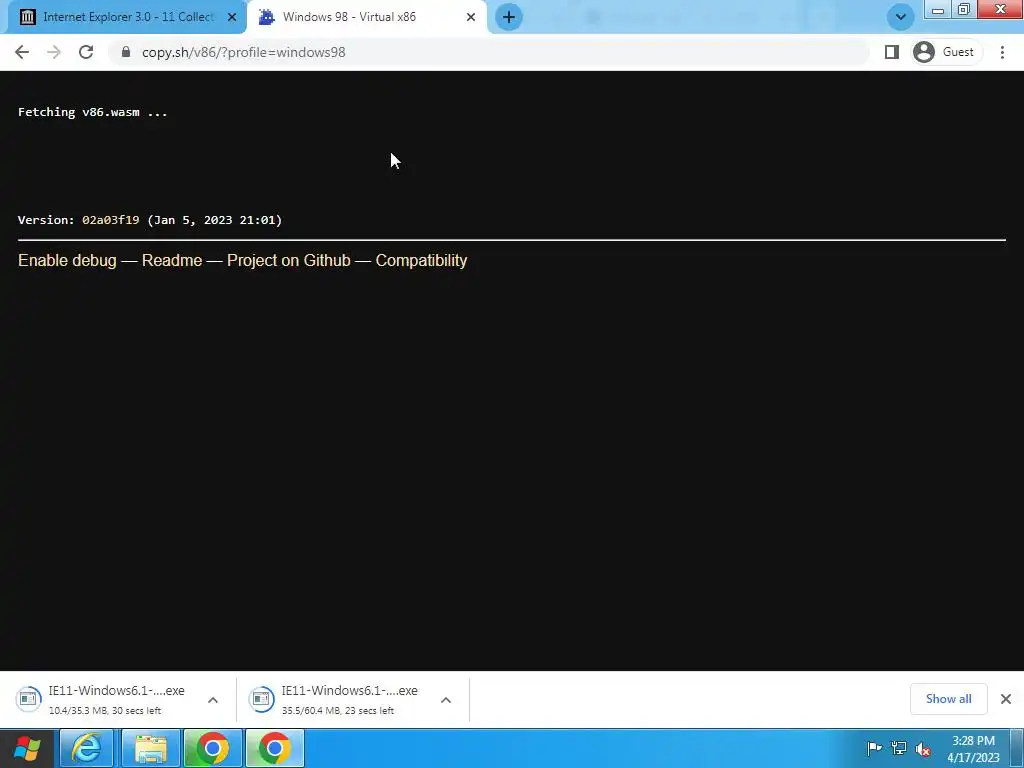The image size is (1024, 768).
Task: Click file icon of 60.4 MB download
Action: pos(261,699)
